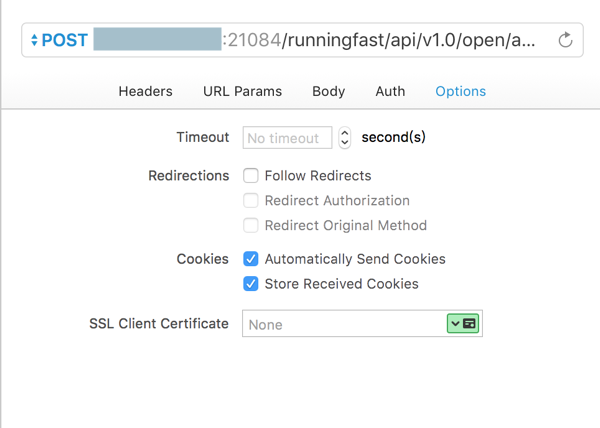Click the blurred host portion of URL
This screenshot has width=600, height=428.
click(157, 41)
